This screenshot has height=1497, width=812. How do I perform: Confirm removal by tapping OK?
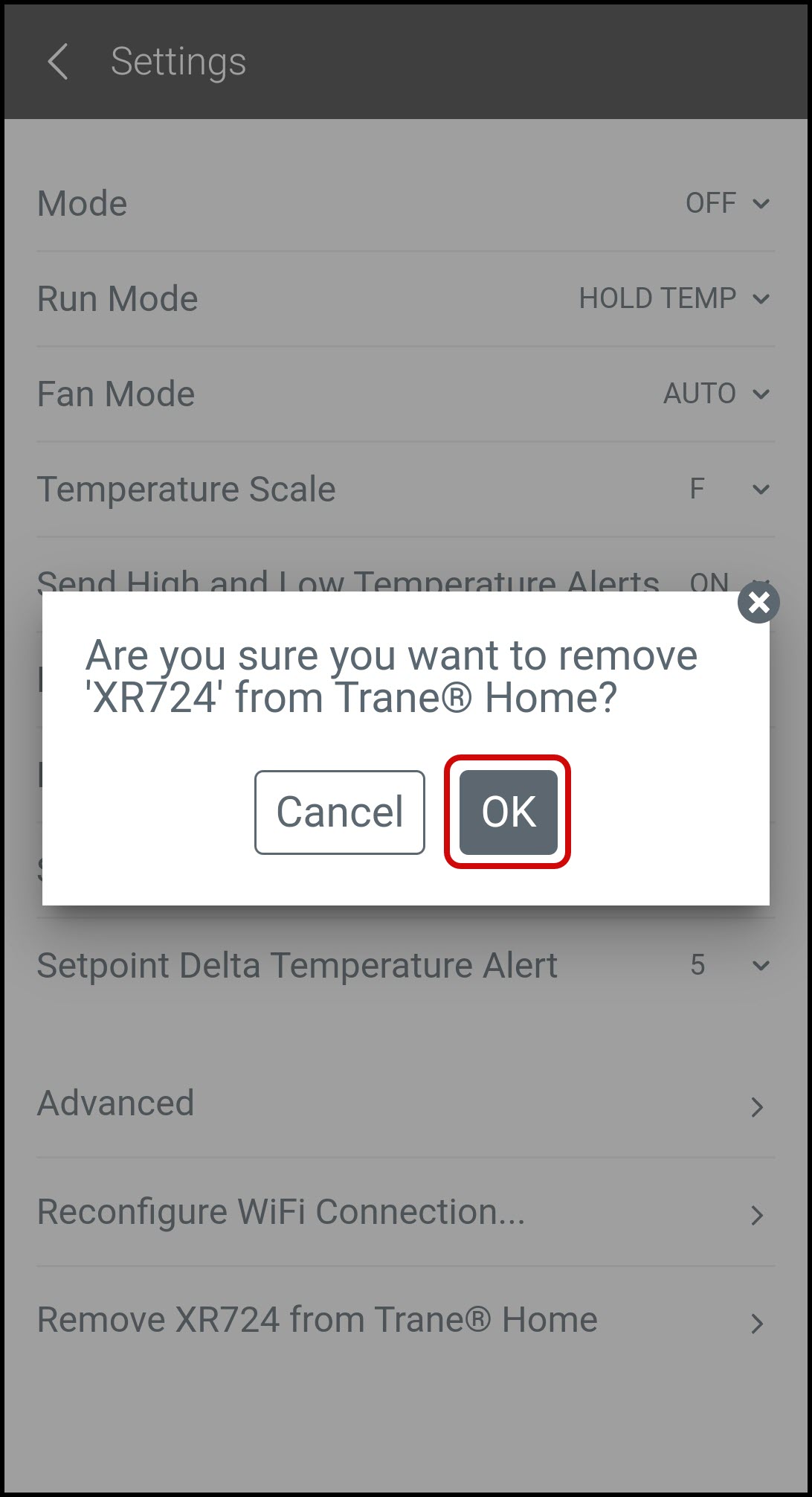click(x=509, y=812)
